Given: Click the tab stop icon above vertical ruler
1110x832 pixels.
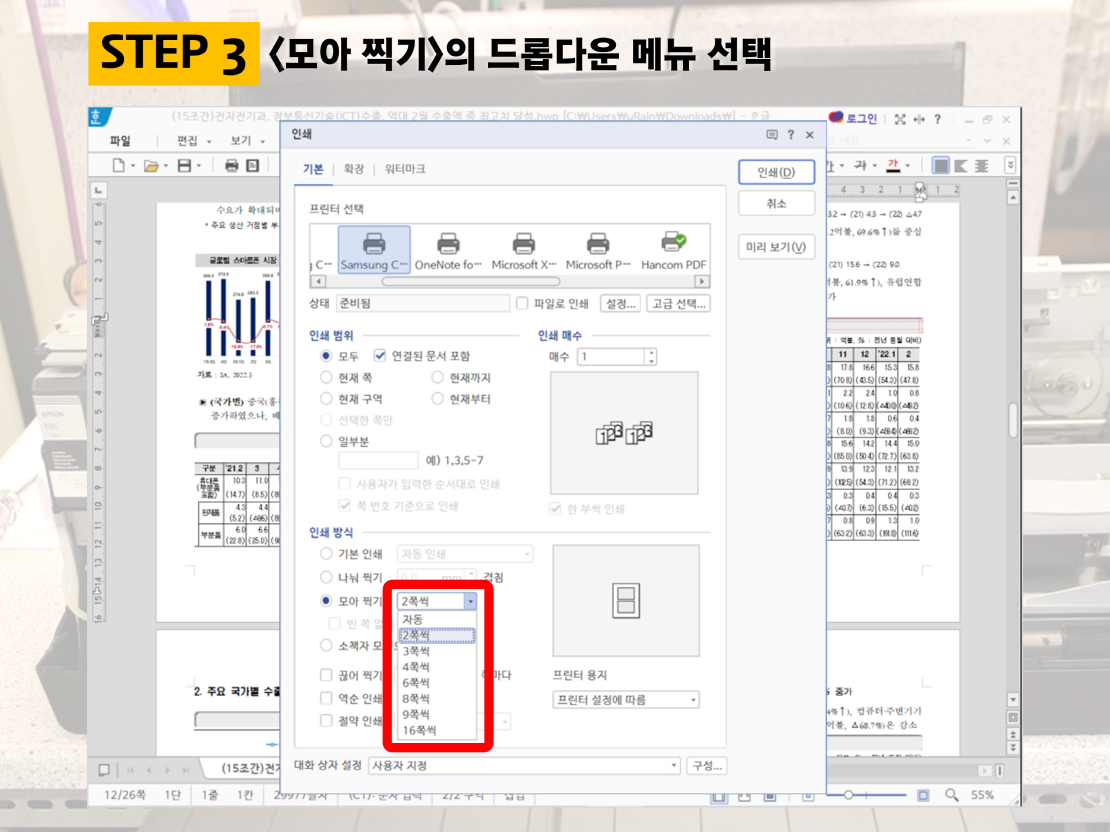Looking at the screenshot, I should [x=98, y=190].
